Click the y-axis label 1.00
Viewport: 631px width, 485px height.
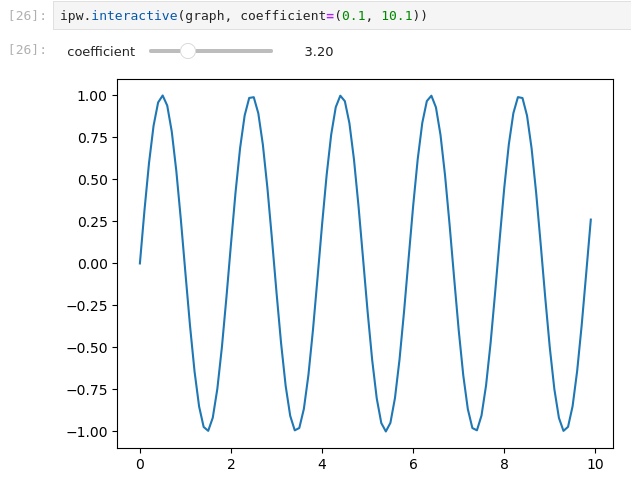click(92, 96)
